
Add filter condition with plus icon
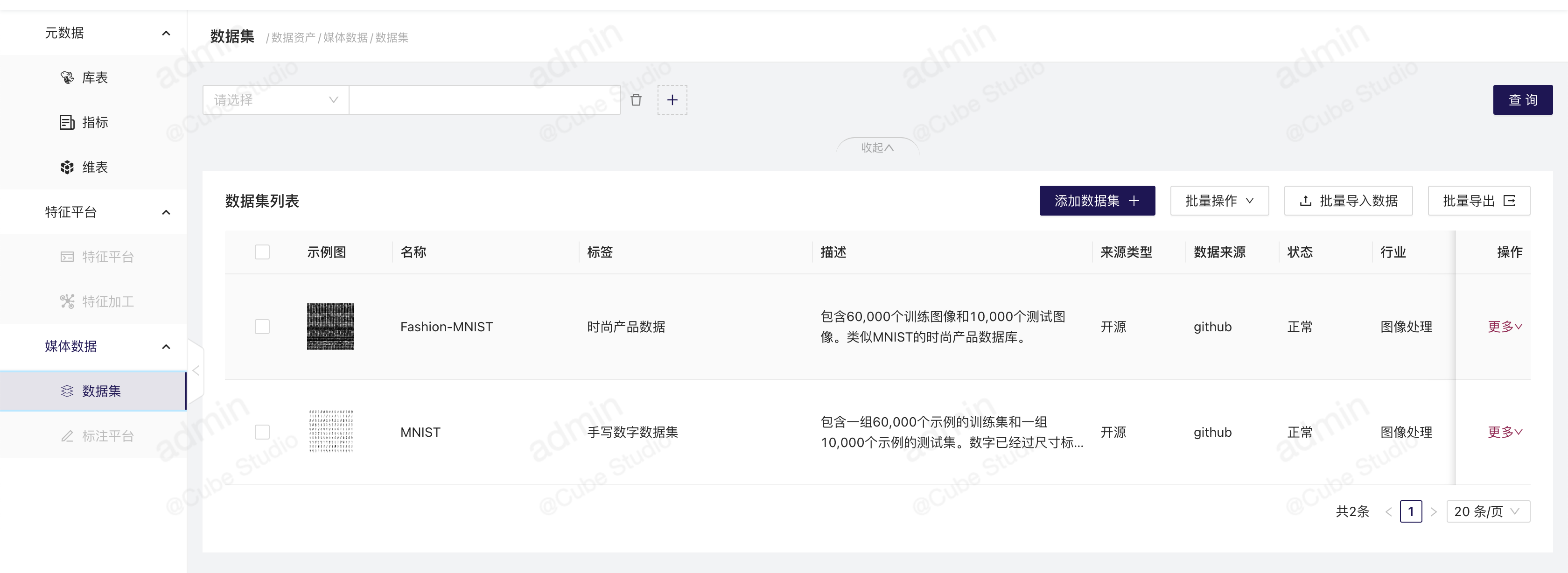click(x=672, y=100)
